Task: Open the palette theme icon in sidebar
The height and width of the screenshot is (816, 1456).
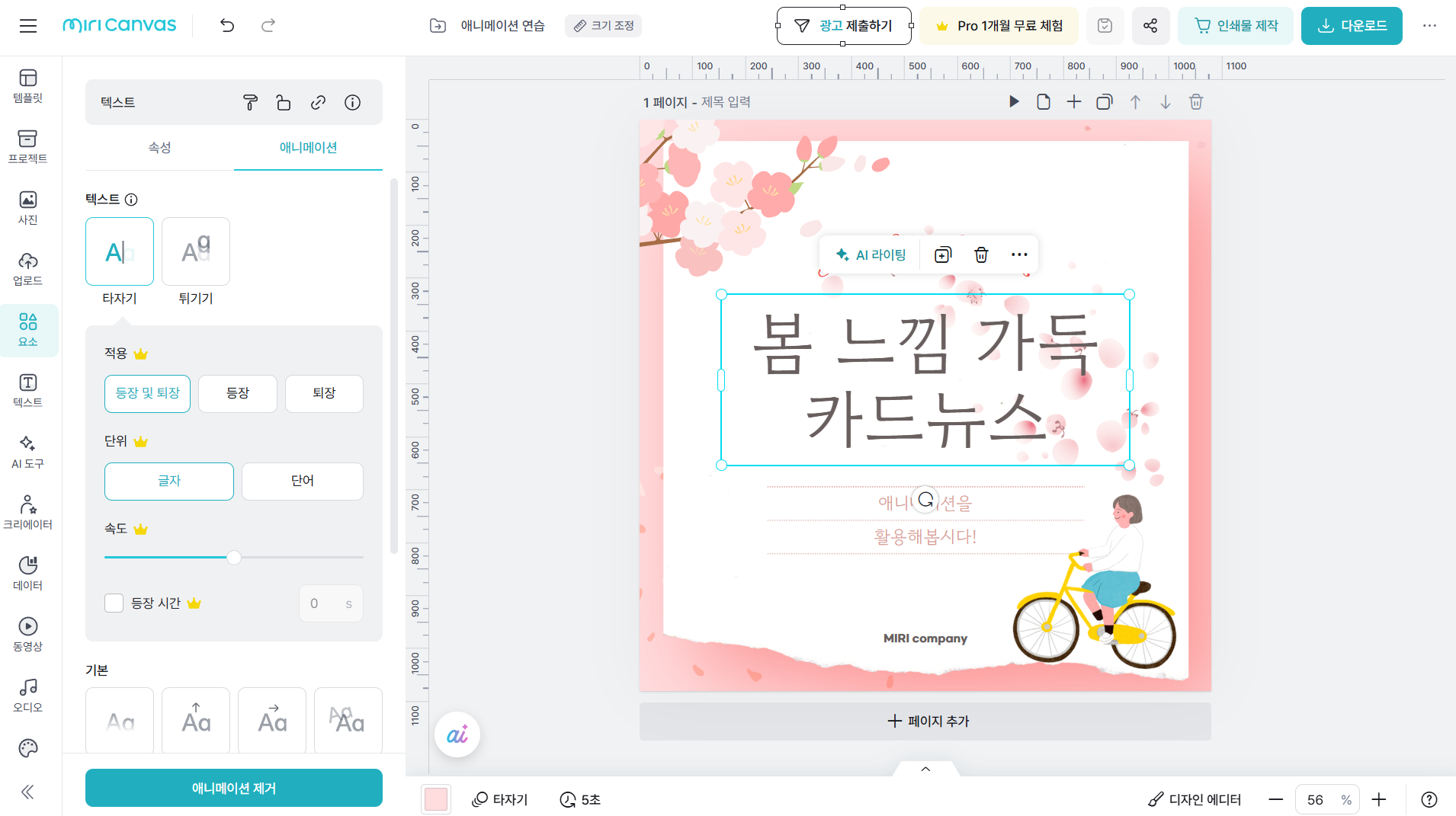Action: pos(28,748)
